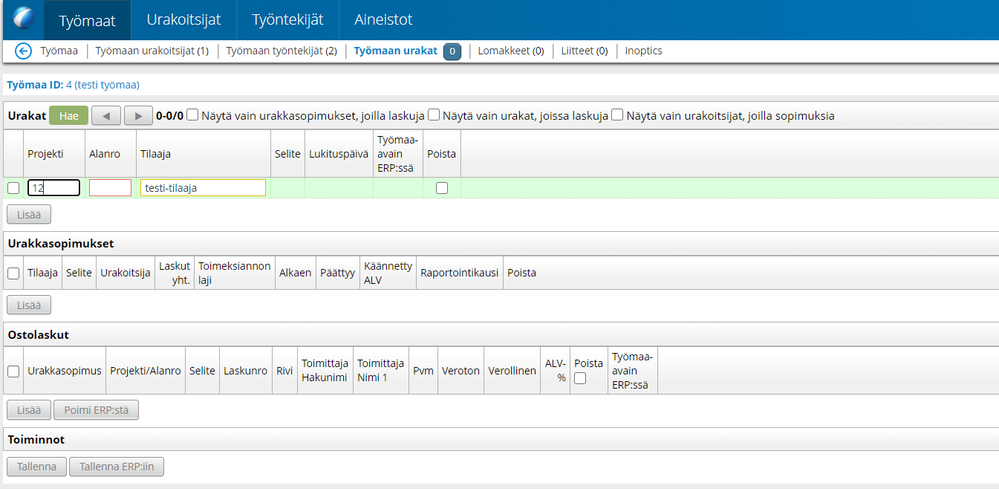Click ALV-% column header
The width and height of the screenshot is (999, 489).
(555, 371)
